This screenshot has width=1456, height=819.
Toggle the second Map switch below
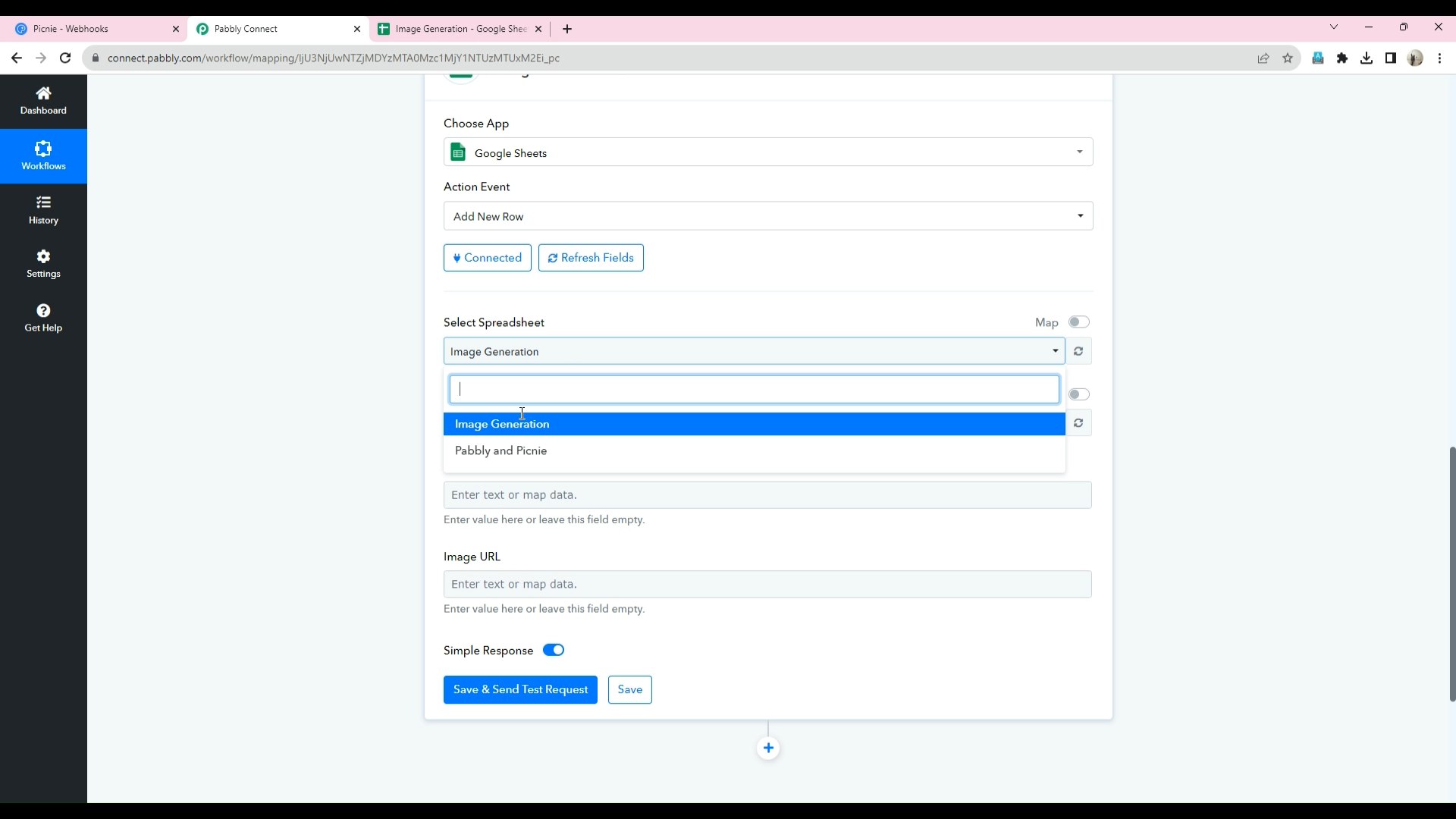click(1078, 394)
